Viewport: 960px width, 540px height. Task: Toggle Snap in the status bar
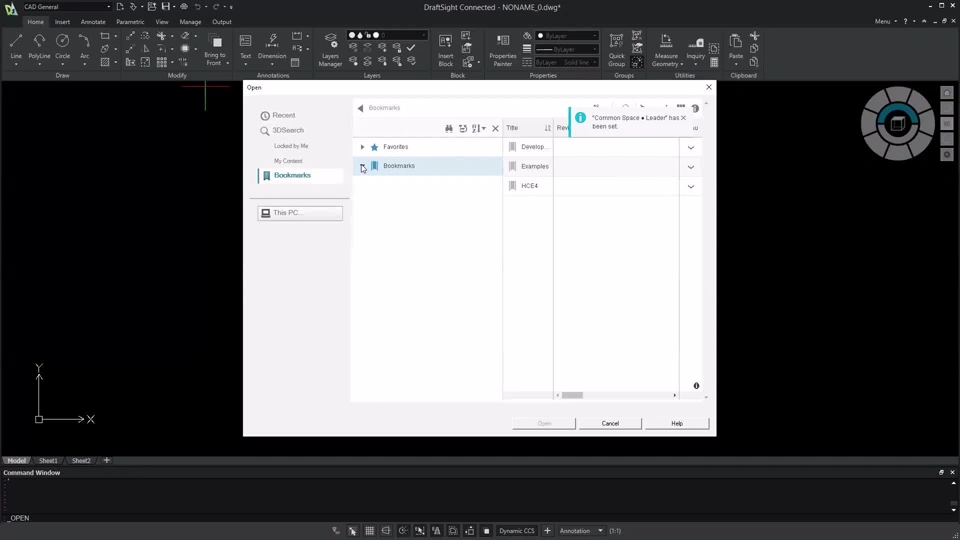coord(353,531)
